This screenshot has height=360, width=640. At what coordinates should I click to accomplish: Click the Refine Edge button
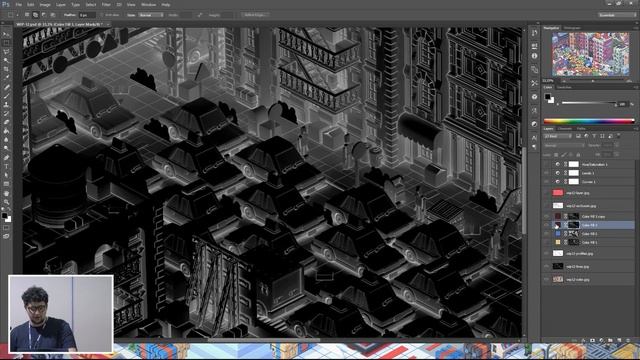coord(254,15)
